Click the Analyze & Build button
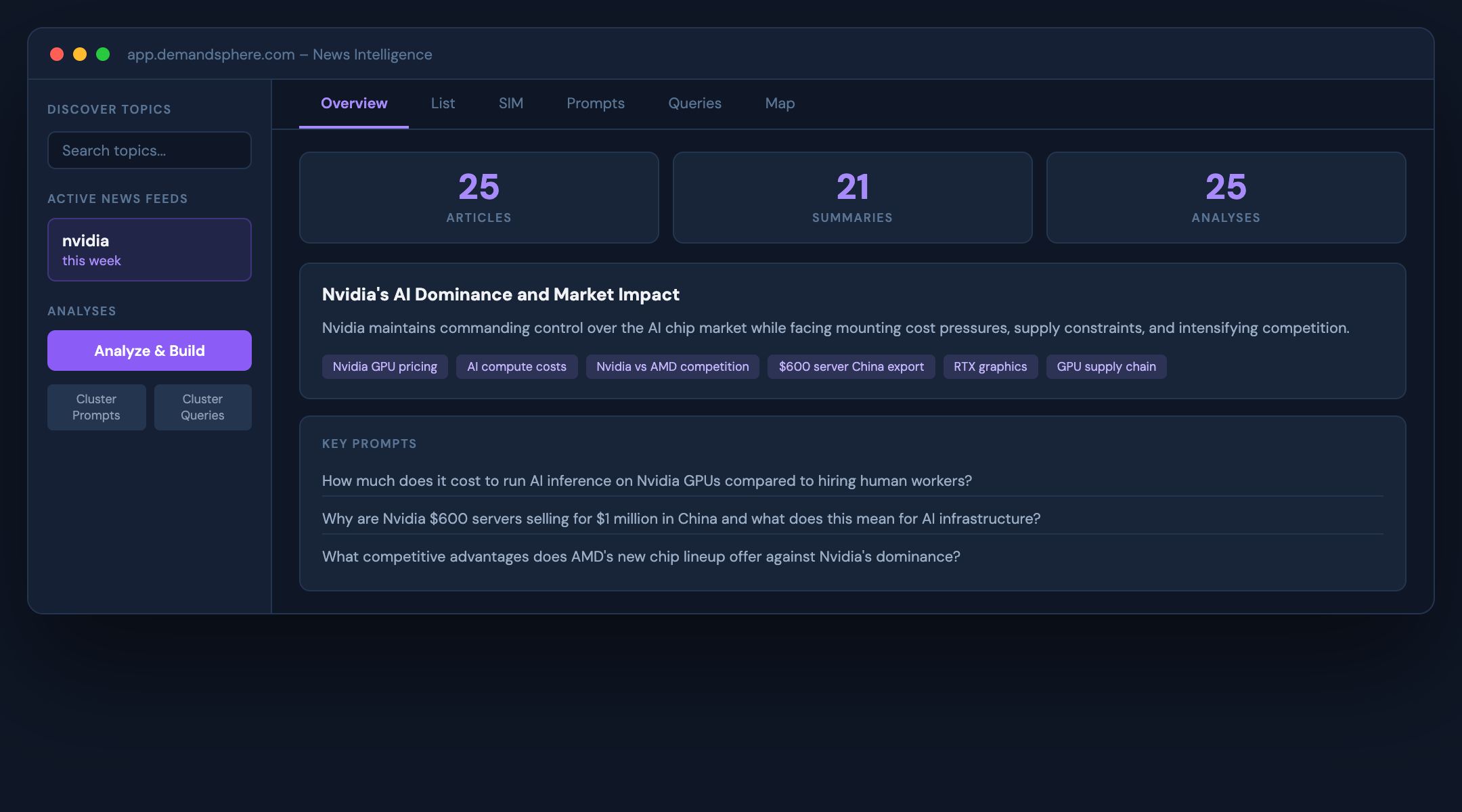The width and height of the screenshot is (1462, 812). (x=149, y=351)
